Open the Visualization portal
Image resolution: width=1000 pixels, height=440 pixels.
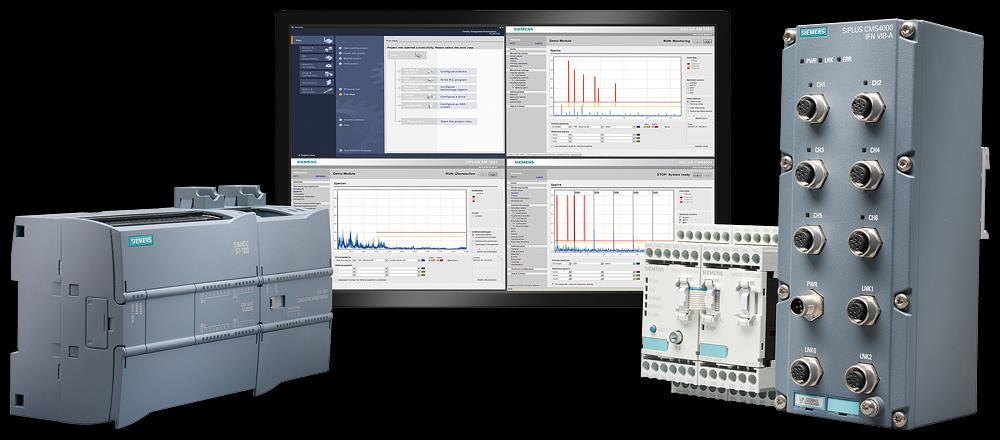point(317,82)
